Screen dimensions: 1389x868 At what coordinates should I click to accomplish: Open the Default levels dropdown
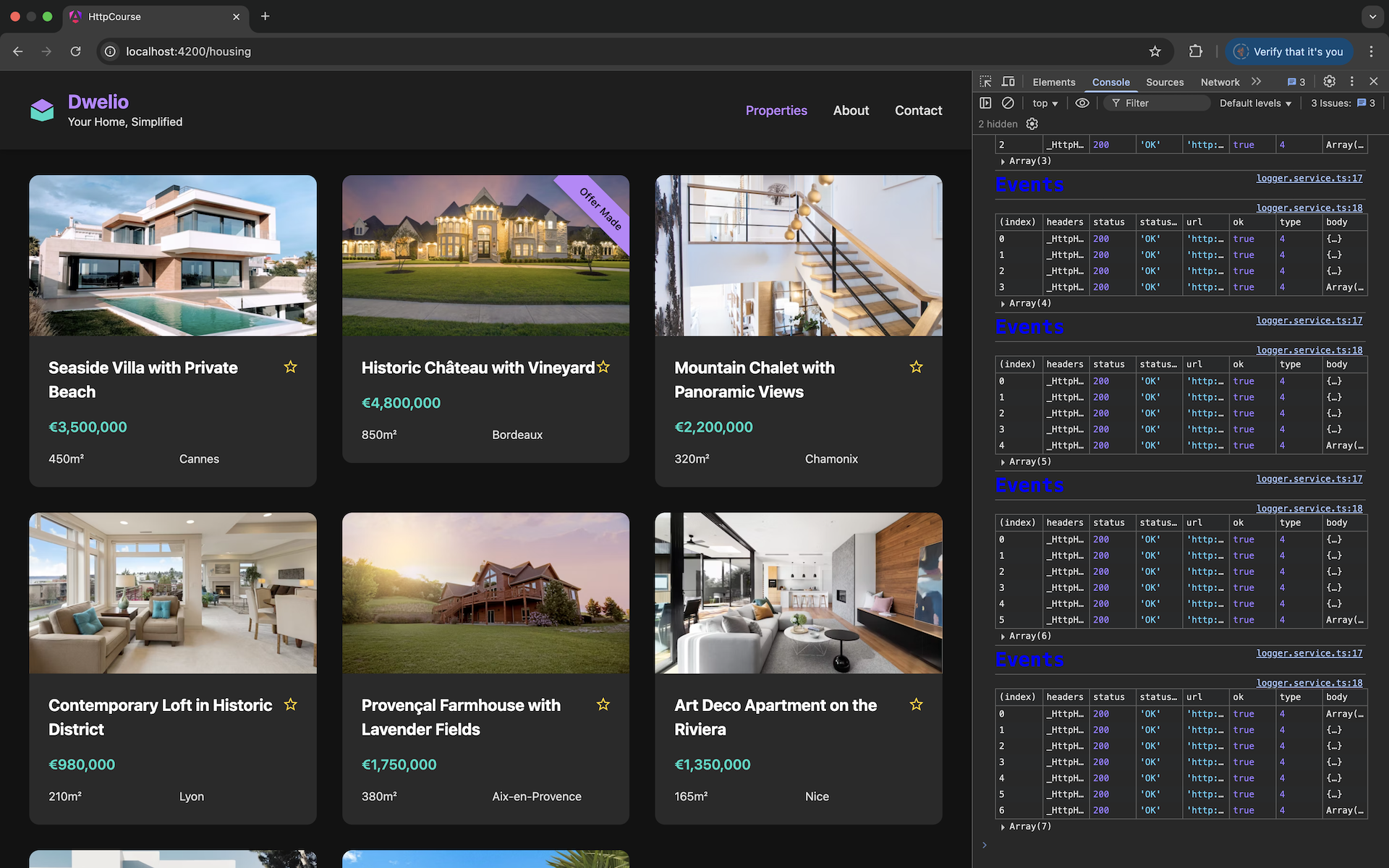1254,103
